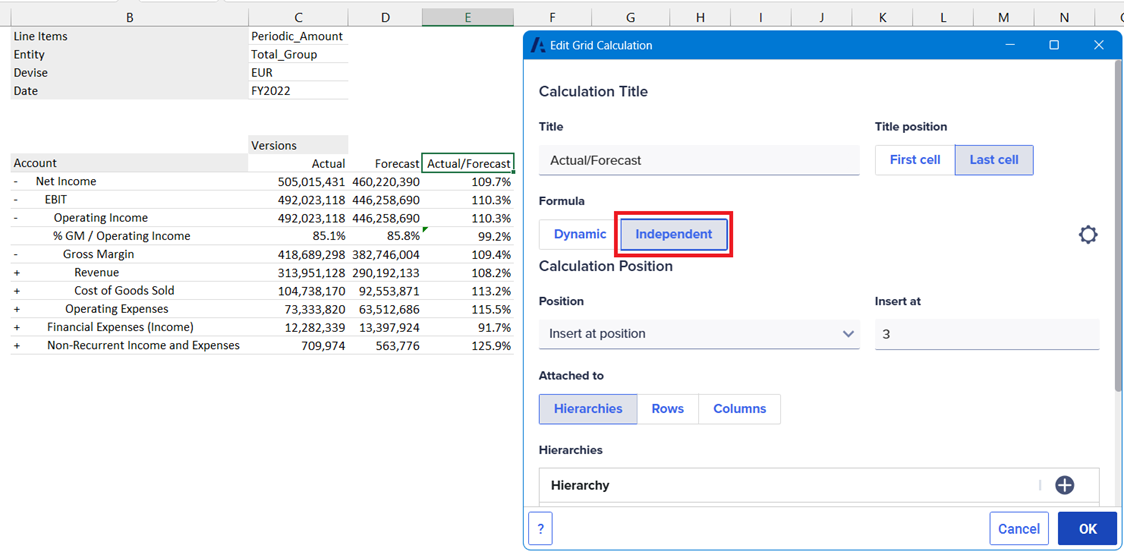Open help with the question mark button
Viewport: 1124px width, 558px height.
click(x=540, y=529)
